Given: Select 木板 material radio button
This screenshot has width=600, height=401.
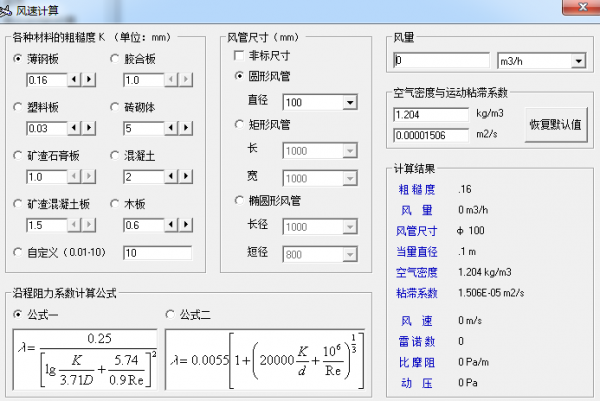Looking at the screenshot, I should pyautogui.click(x=114, y=204).
